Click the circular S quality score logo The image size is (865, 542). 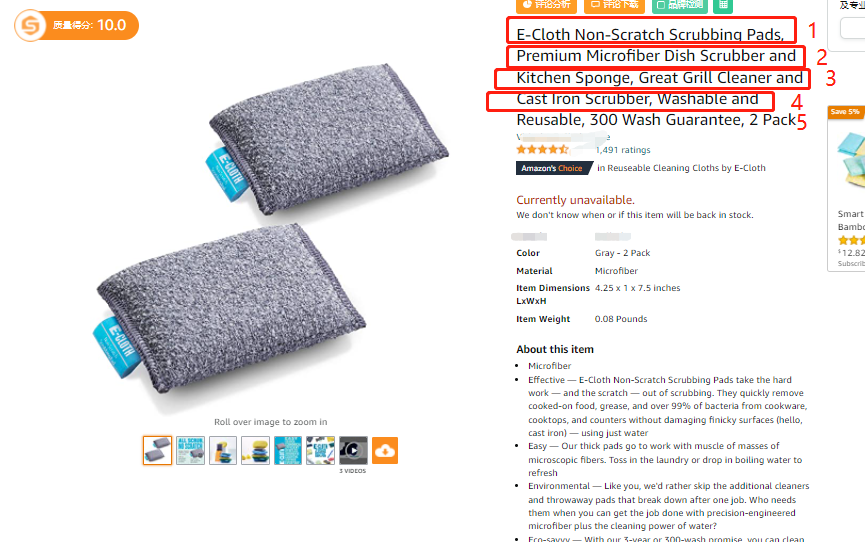point(30,25)
